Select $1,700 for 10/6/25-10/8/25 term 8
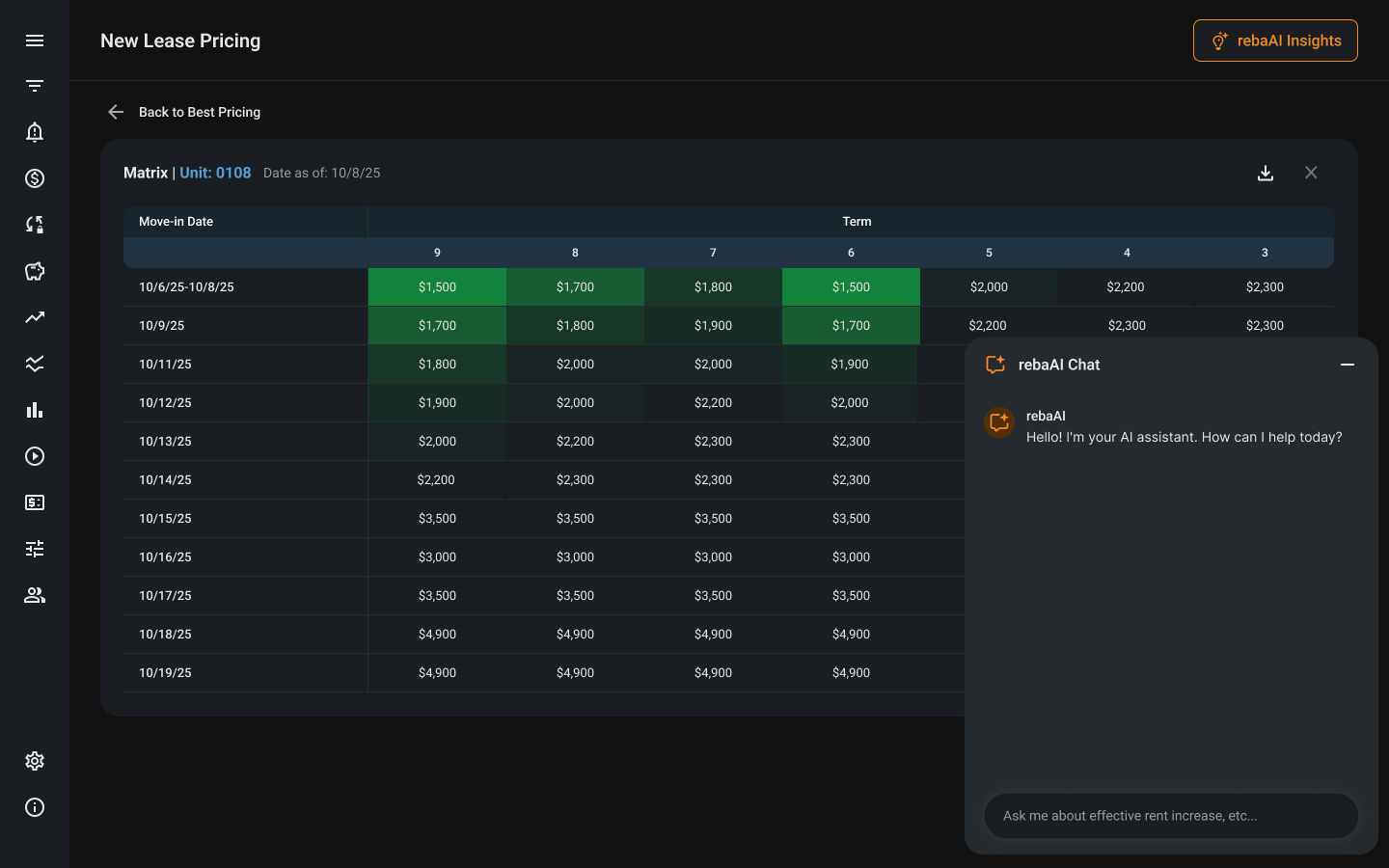The height and width of the screenshot is (868, 1389). coord(575,287)
